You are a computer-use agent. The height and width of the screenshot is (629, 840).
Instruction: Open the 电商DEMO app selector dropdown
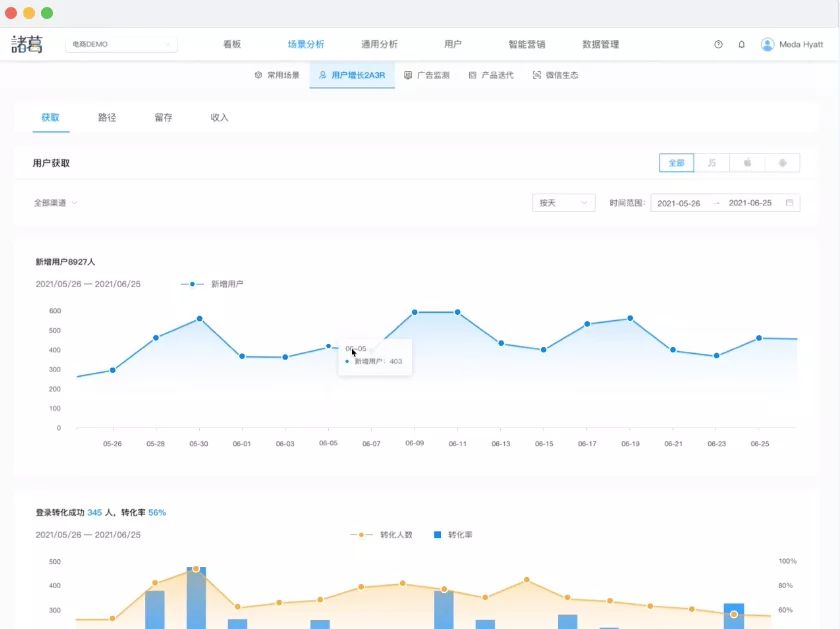(121, 44)
